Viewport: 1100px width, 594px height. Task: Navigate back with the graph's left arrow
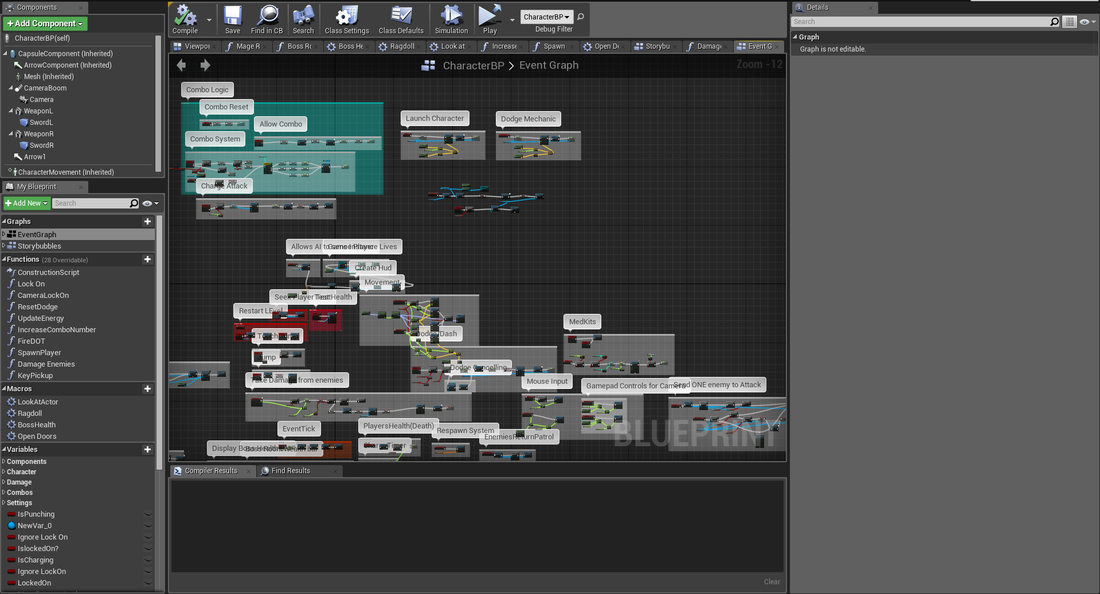(x=181, y=65)
